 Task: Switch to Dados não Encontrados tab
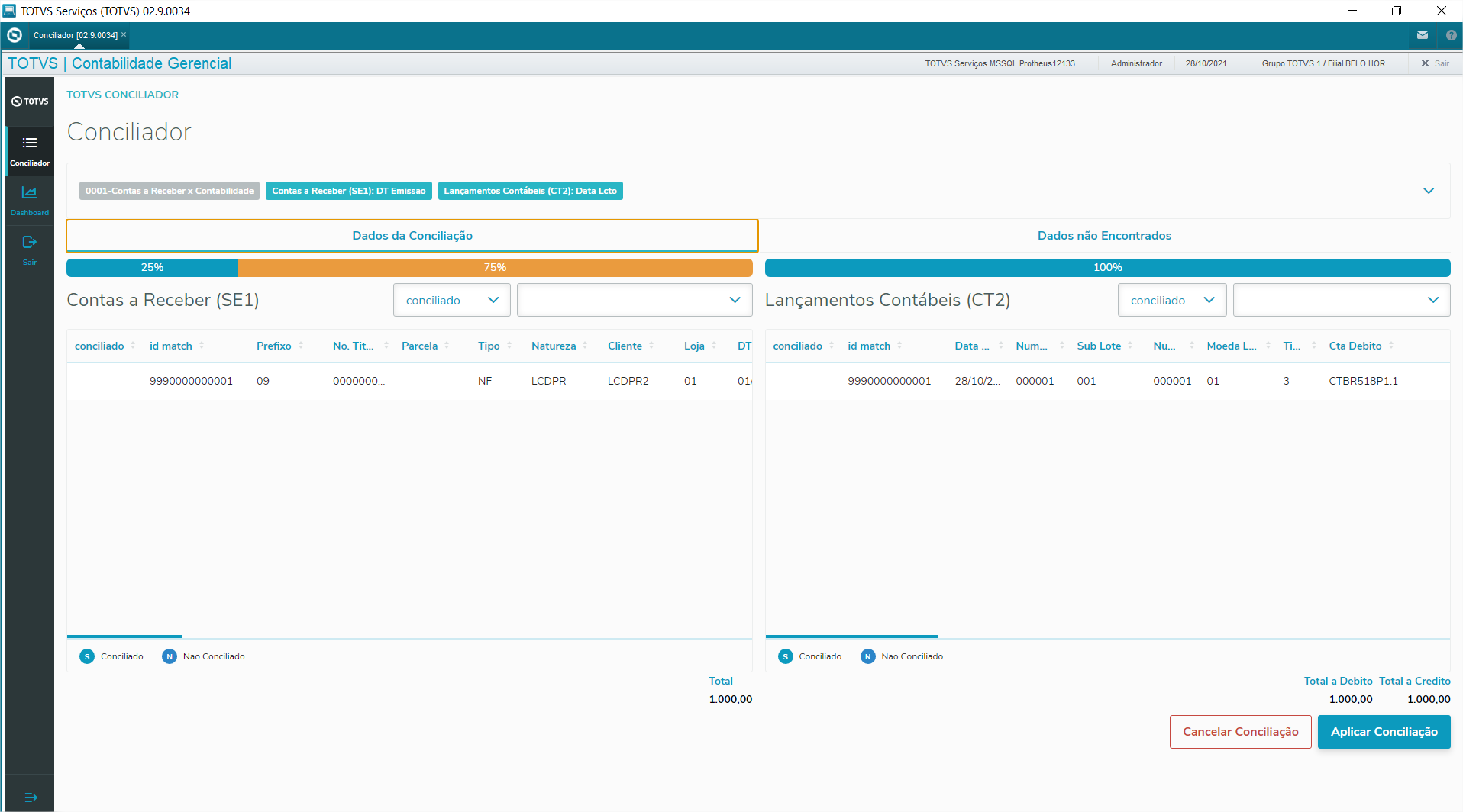tap(1104, 236)
